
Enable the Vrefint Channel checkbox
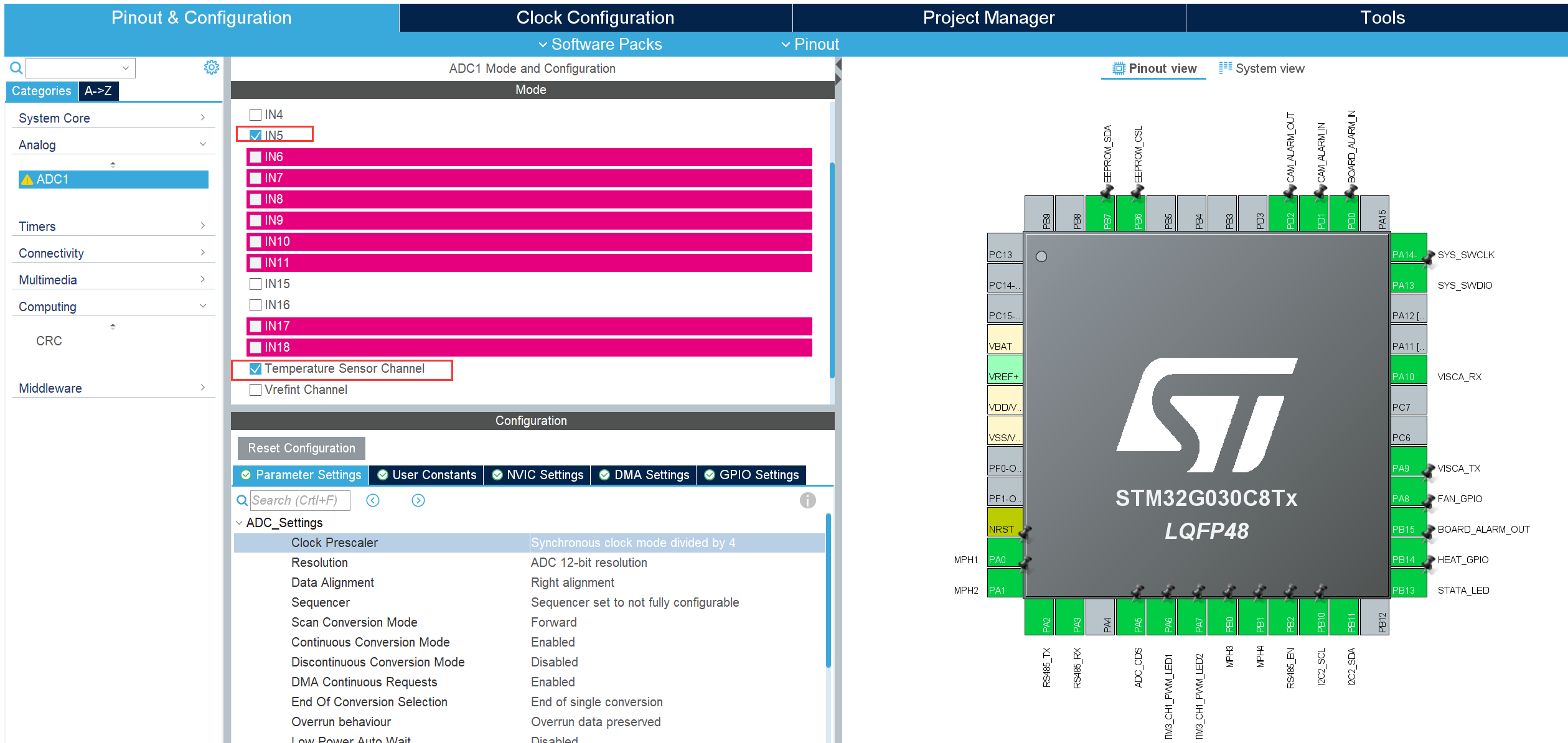coord(255,390)
